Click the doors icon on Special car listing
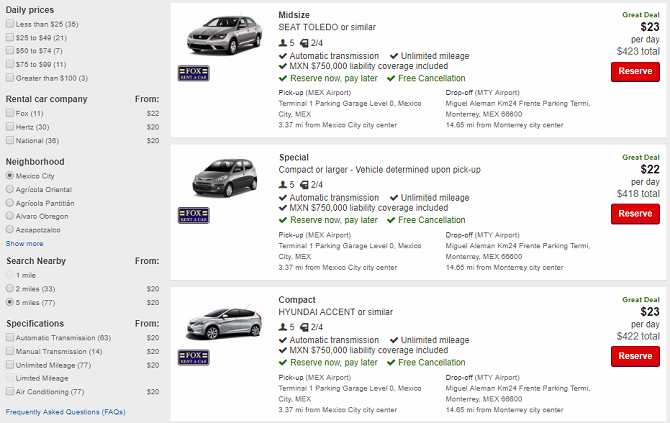The image size is (670, 423). [x=302, y=185]
